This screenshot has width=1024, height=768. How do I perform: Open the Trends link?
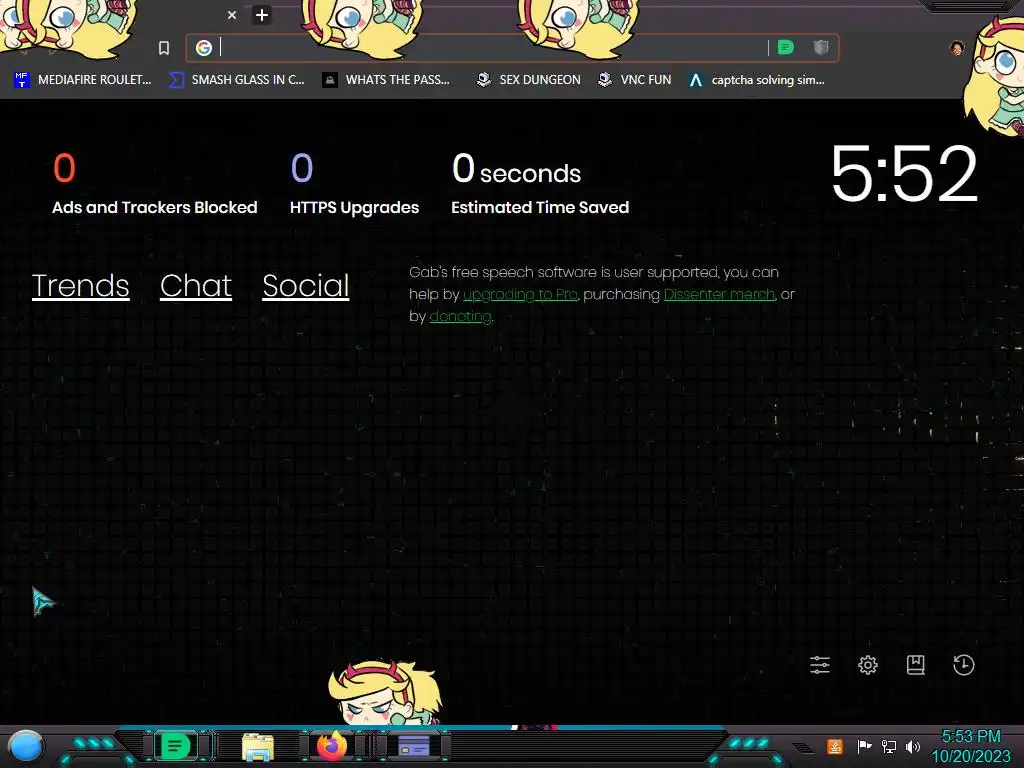(80, 286)
